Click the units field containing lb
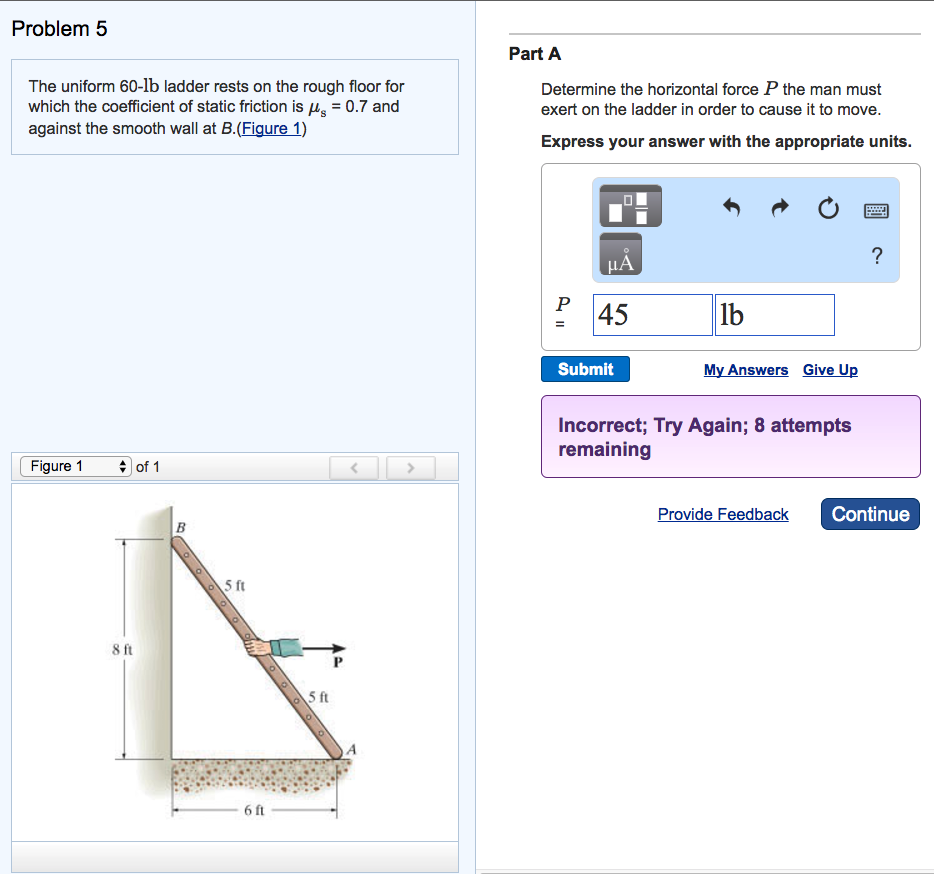The image size is (934, 874). [x=774, y=315]
